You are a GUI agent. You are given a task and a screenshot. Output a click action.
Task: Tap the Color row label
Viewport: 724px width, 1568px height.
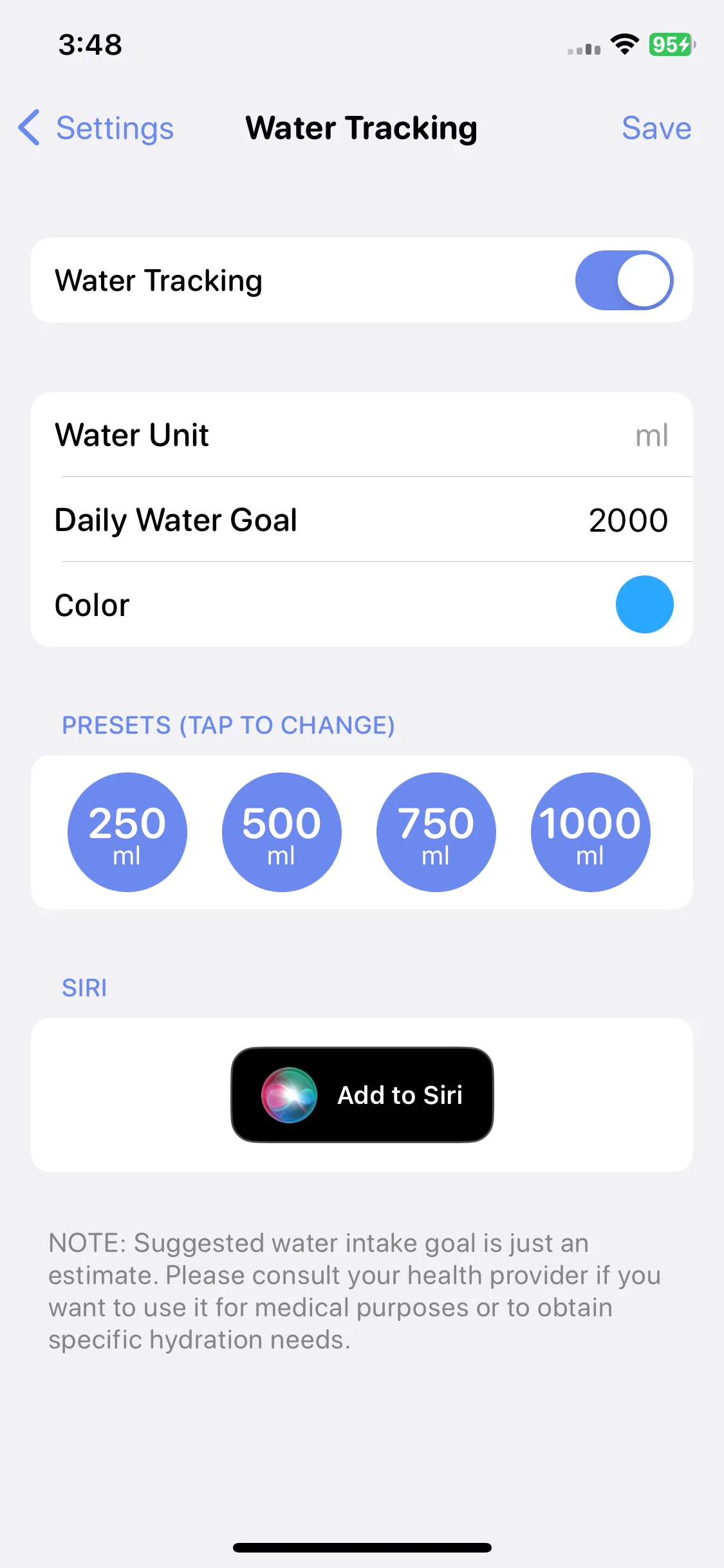(x=92, y=605)
